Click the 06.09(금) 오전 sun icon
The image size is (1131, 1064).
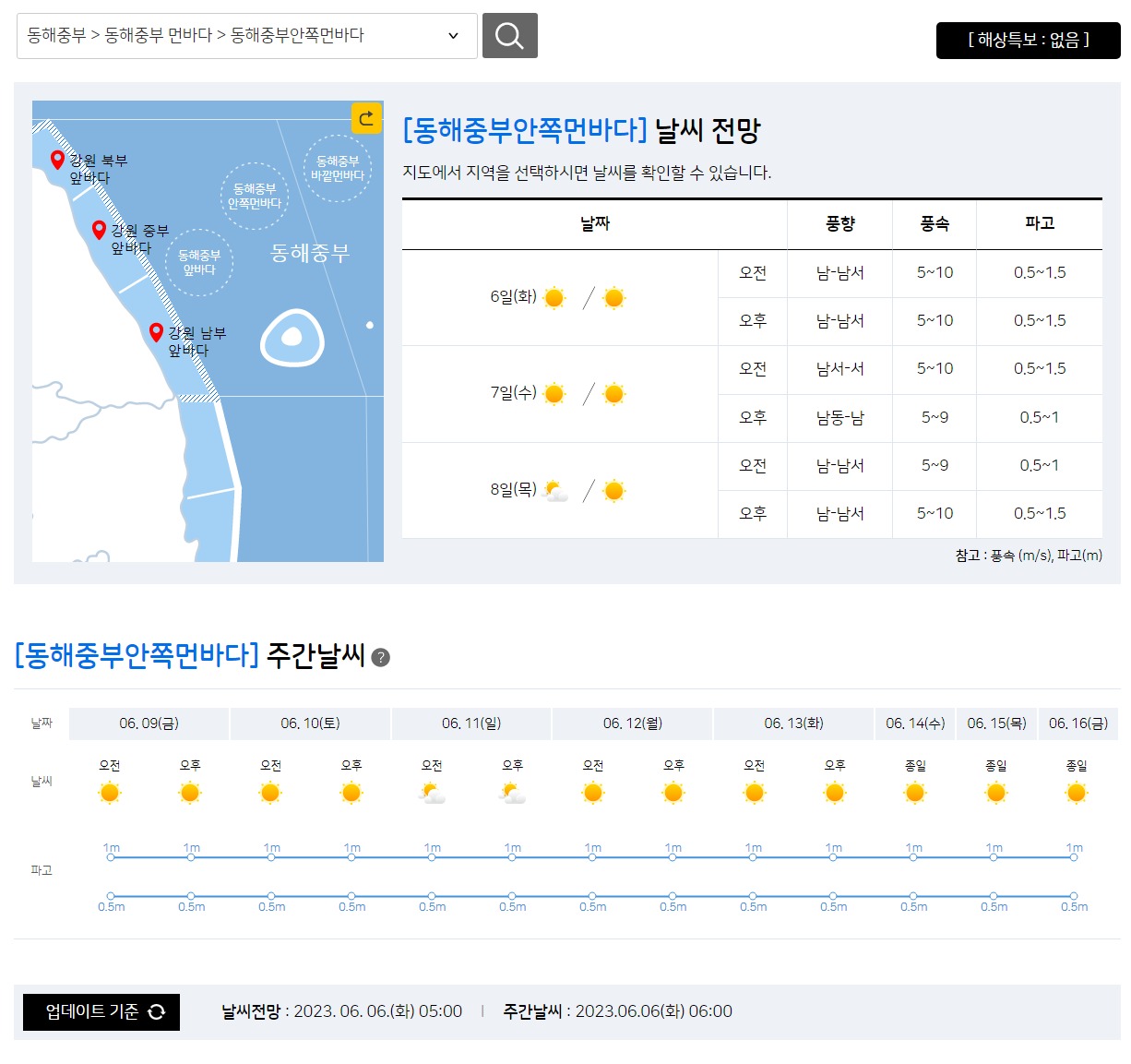[110, 793]
